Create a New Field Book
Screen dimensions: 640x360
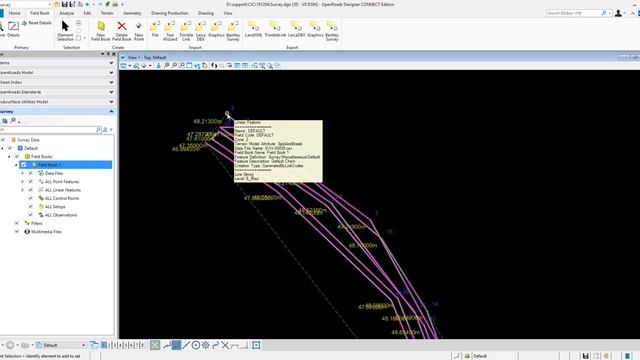coord(100,31)
